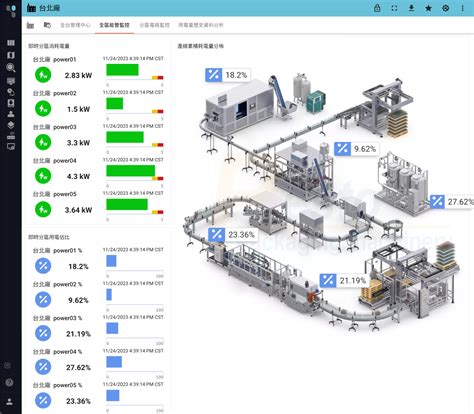Click the 3.64 kW value
Image resolution: width=474 pixels, height=414 pixels.
[78, 210]
